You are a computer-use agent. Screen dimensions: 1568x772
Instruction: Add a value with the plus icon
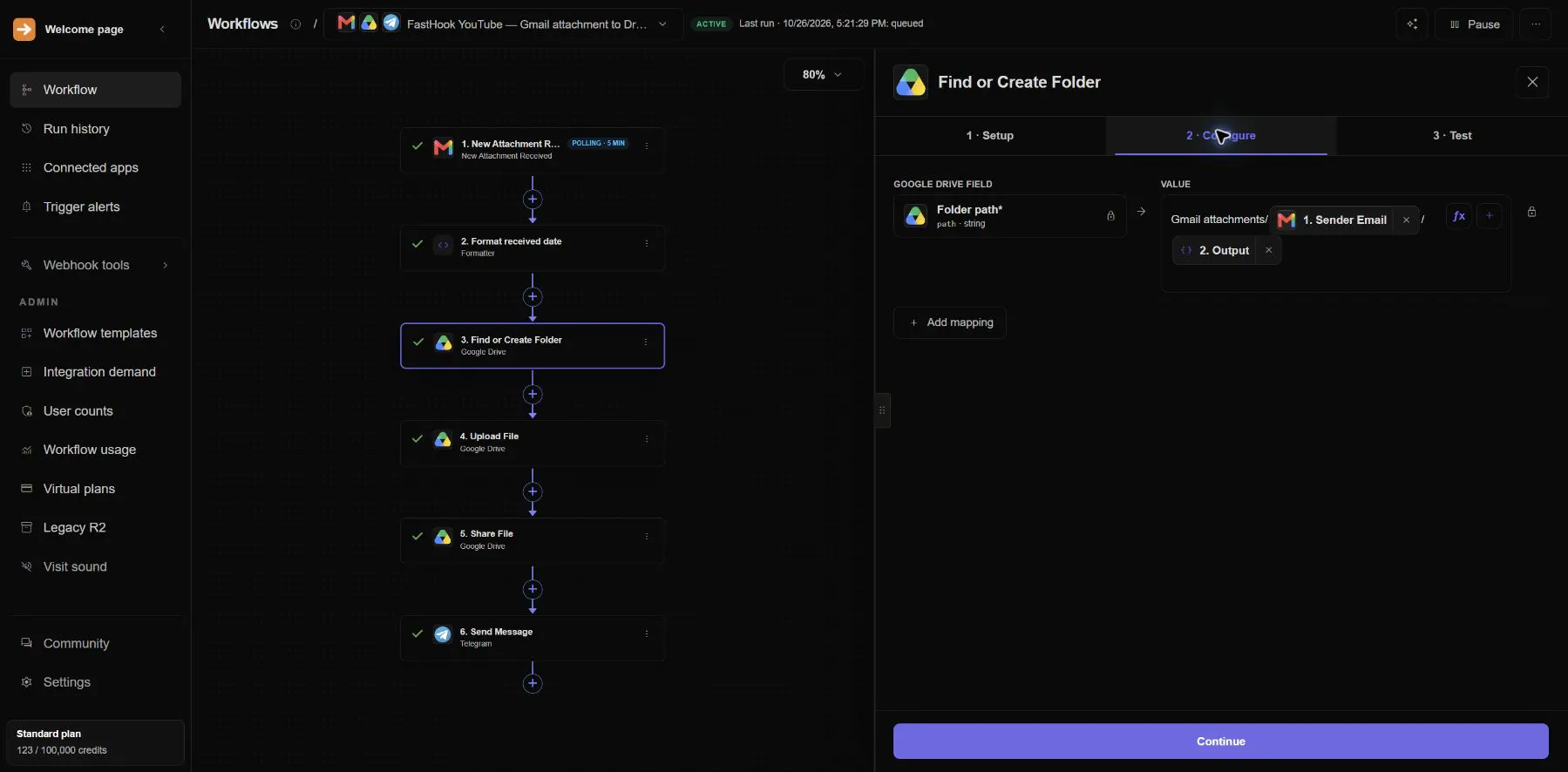(1489, 216)
